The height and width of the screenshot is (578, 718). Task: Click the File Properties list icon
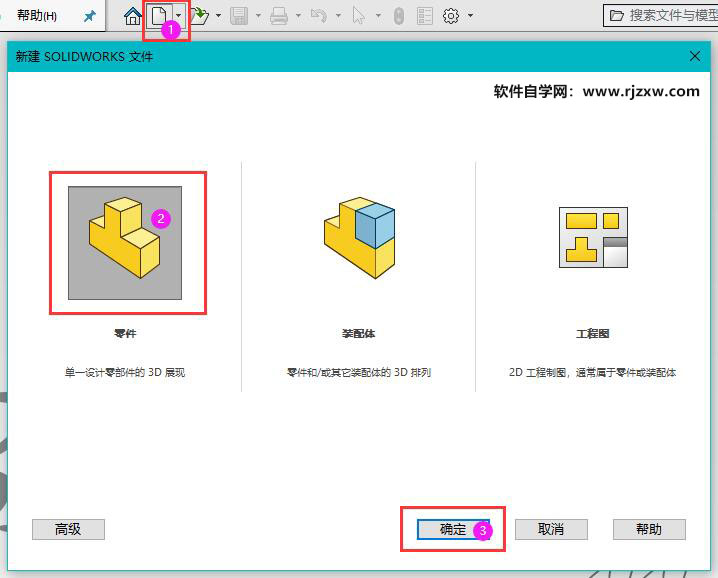pyautogui.click(x=425, y=16)
